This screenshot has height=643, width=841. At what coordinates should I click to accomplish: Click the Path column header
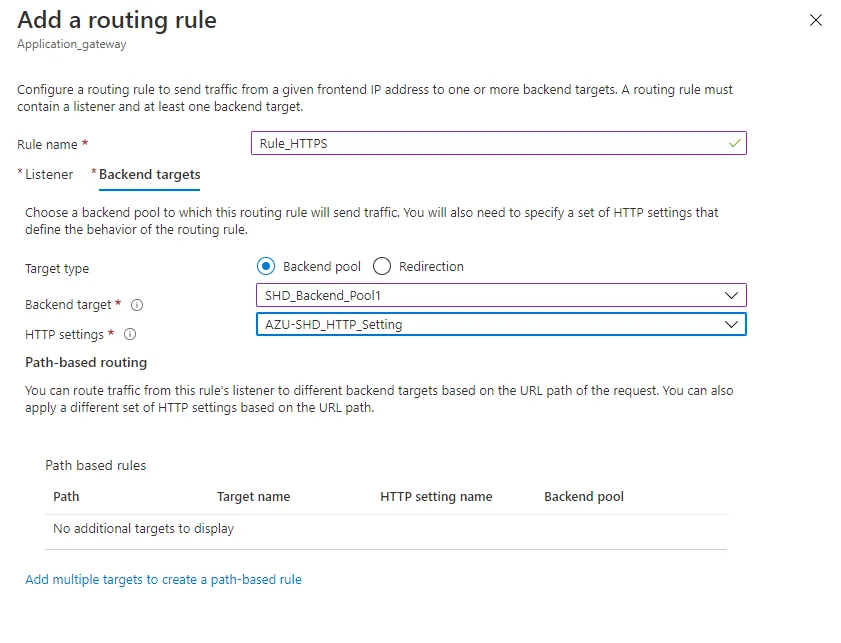tap(66, 496)
